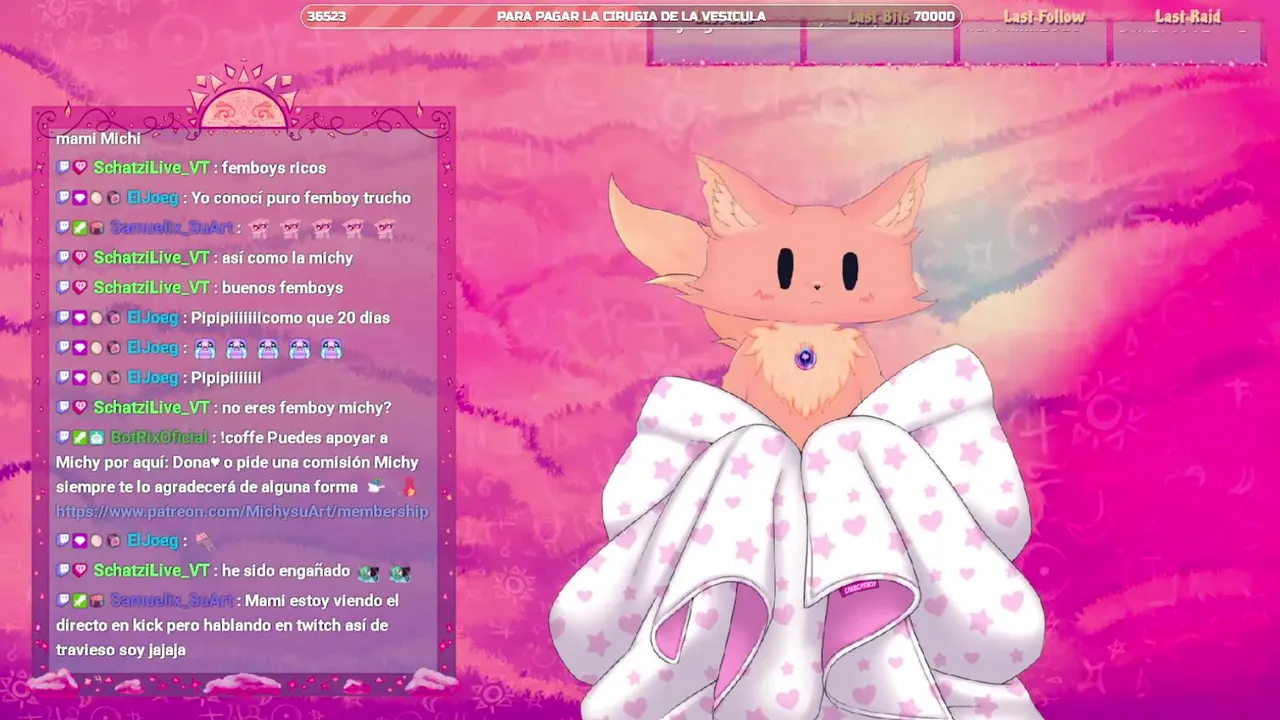This screenshot has width=1280, height=720.
Task: Click diamond badge on 'Yo conocí puro femboy trucho' row
Action: coord(80,198)
